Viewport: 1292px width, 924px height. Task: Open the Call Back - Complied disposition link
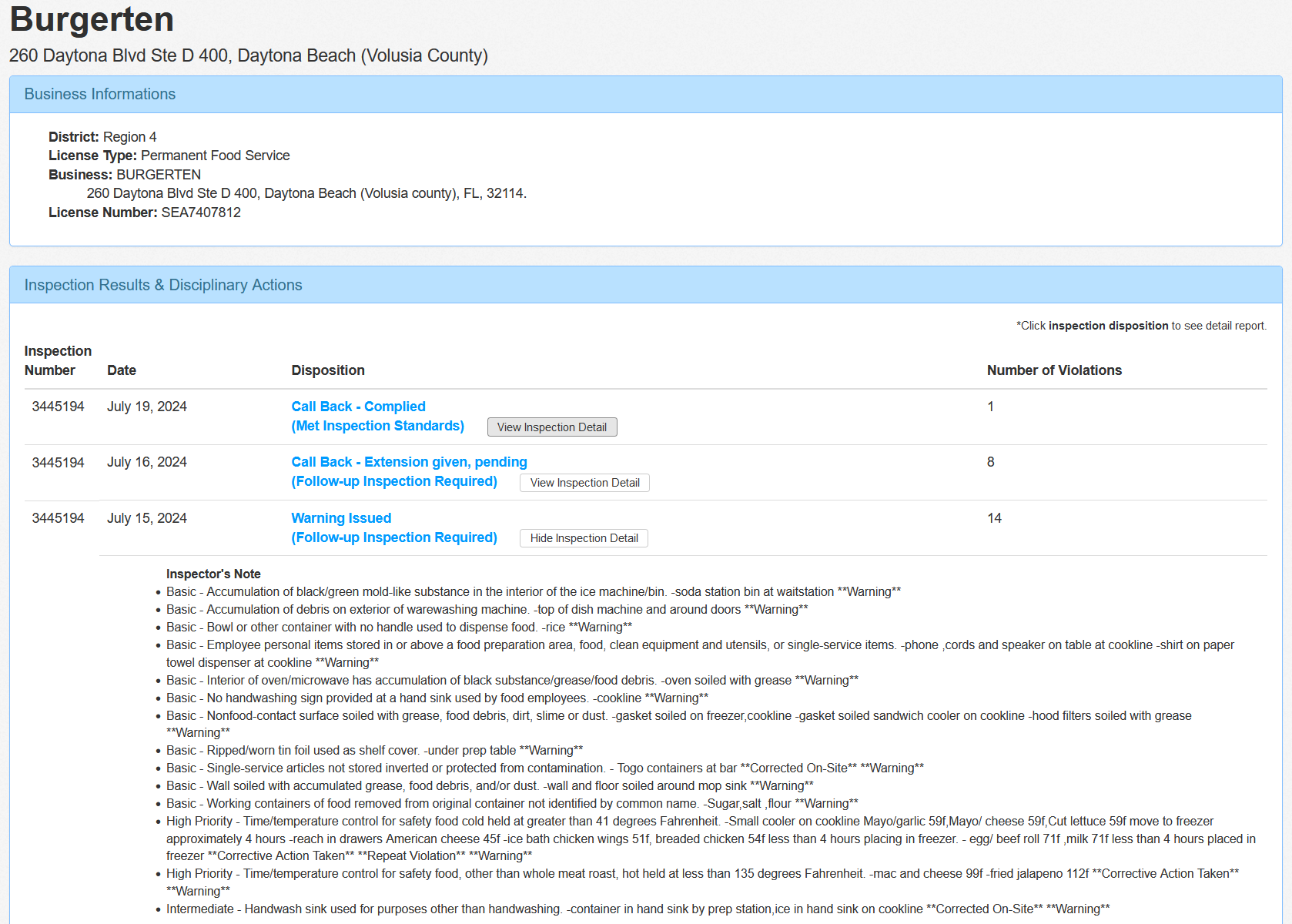tap(358, 407)
